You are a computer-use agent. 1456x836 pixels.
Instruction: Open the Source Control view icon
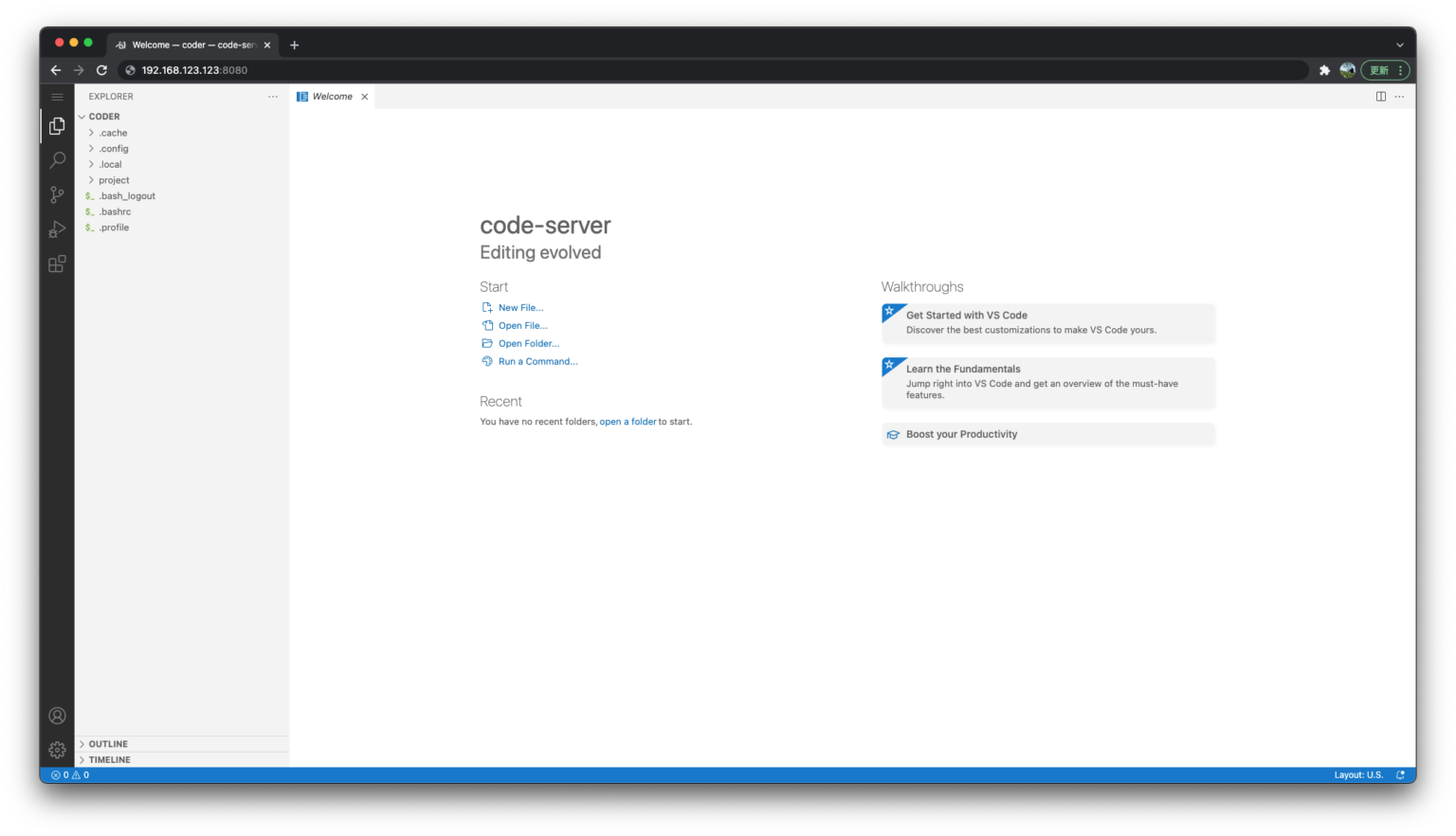[x=57, y=194]
